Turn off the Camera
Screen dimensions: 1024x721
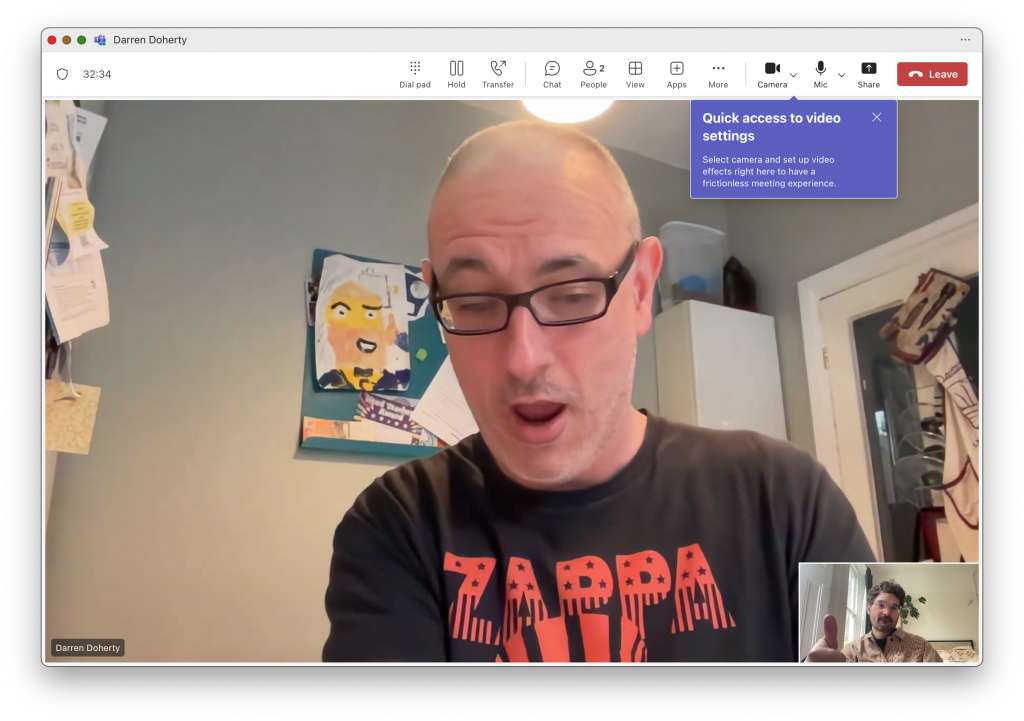(772, 74)
